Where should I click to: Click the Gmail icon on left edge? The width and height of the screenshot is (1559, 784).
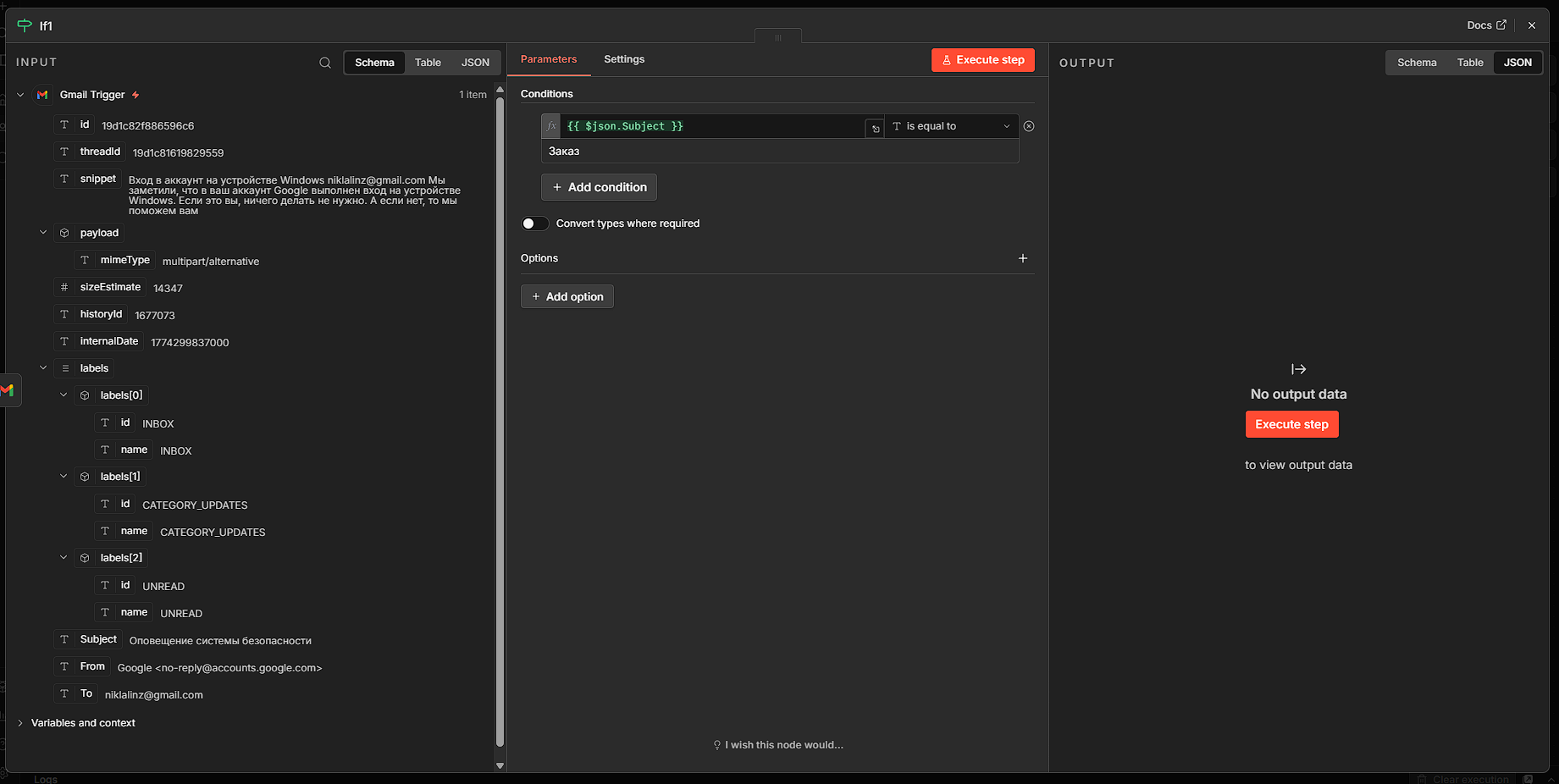[x=8, y=390]
